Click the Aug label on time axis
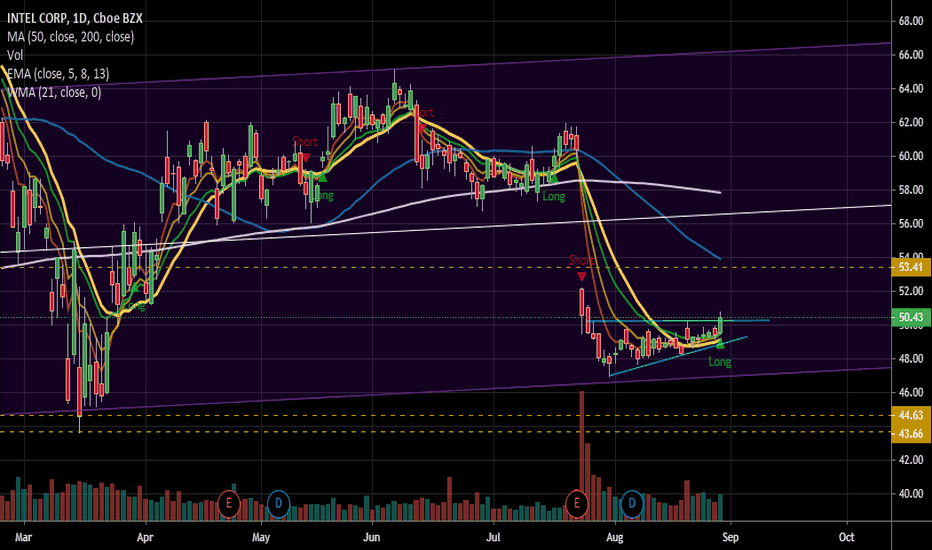This screenshot has width=932, height=550. point(615,538)
